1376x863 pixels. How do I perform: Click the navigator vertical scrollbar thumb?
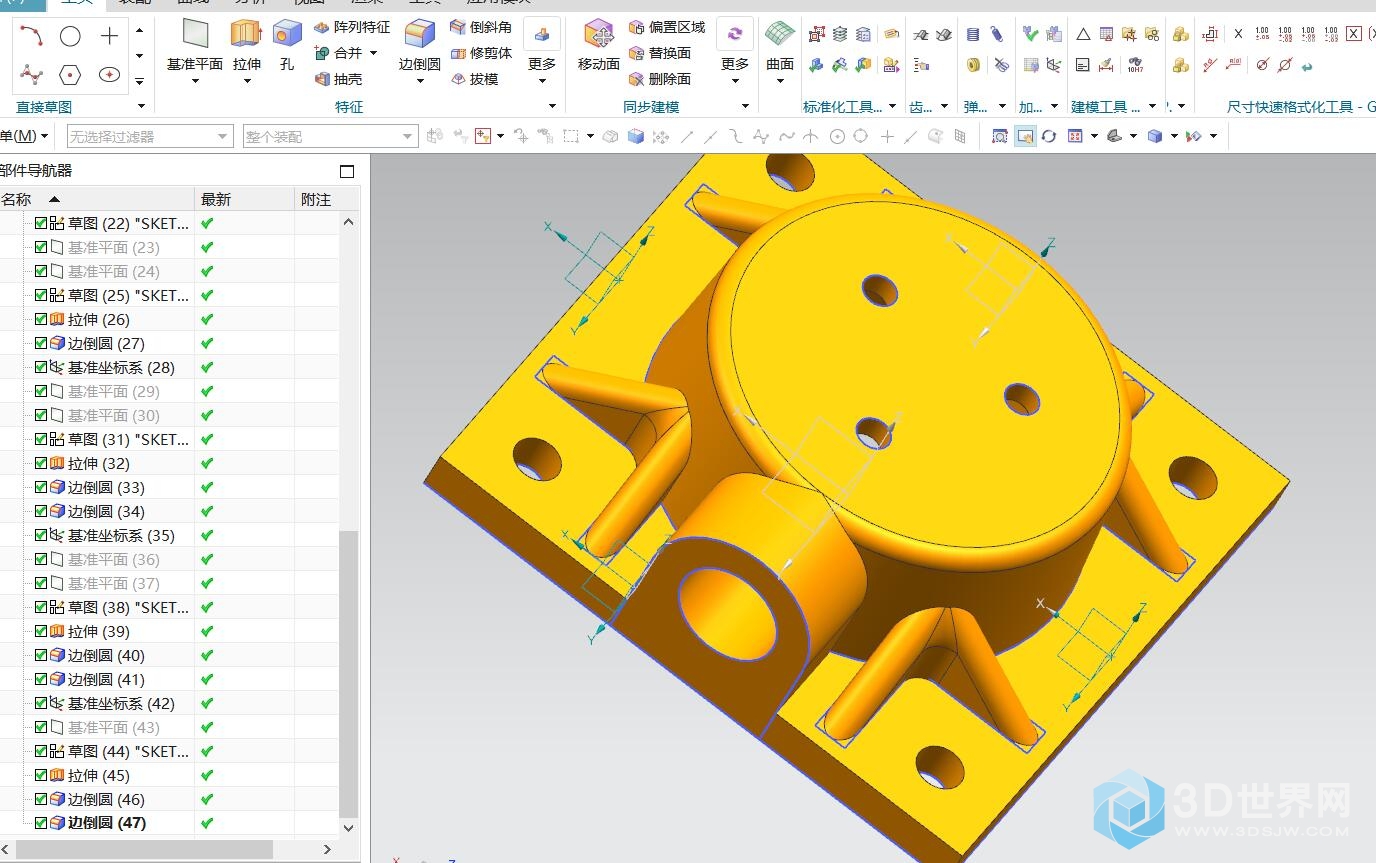pos(349,672)
